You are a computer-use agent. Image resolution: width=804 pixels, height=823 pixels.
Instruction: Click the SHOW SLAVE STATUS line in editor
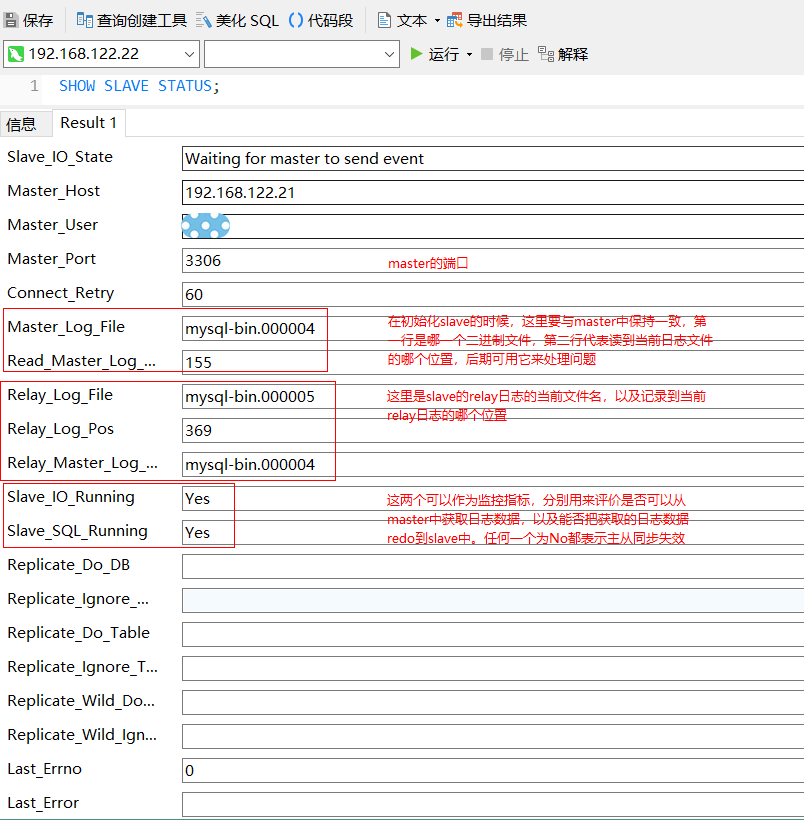click(138, 86)
